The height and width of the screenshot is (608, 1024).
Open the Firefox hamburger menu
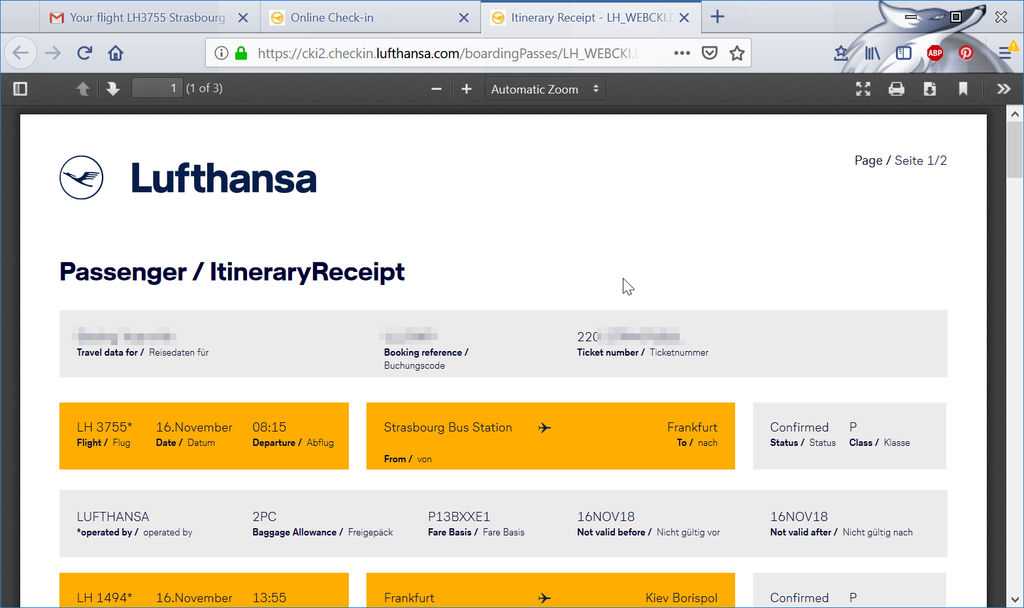1006,52
